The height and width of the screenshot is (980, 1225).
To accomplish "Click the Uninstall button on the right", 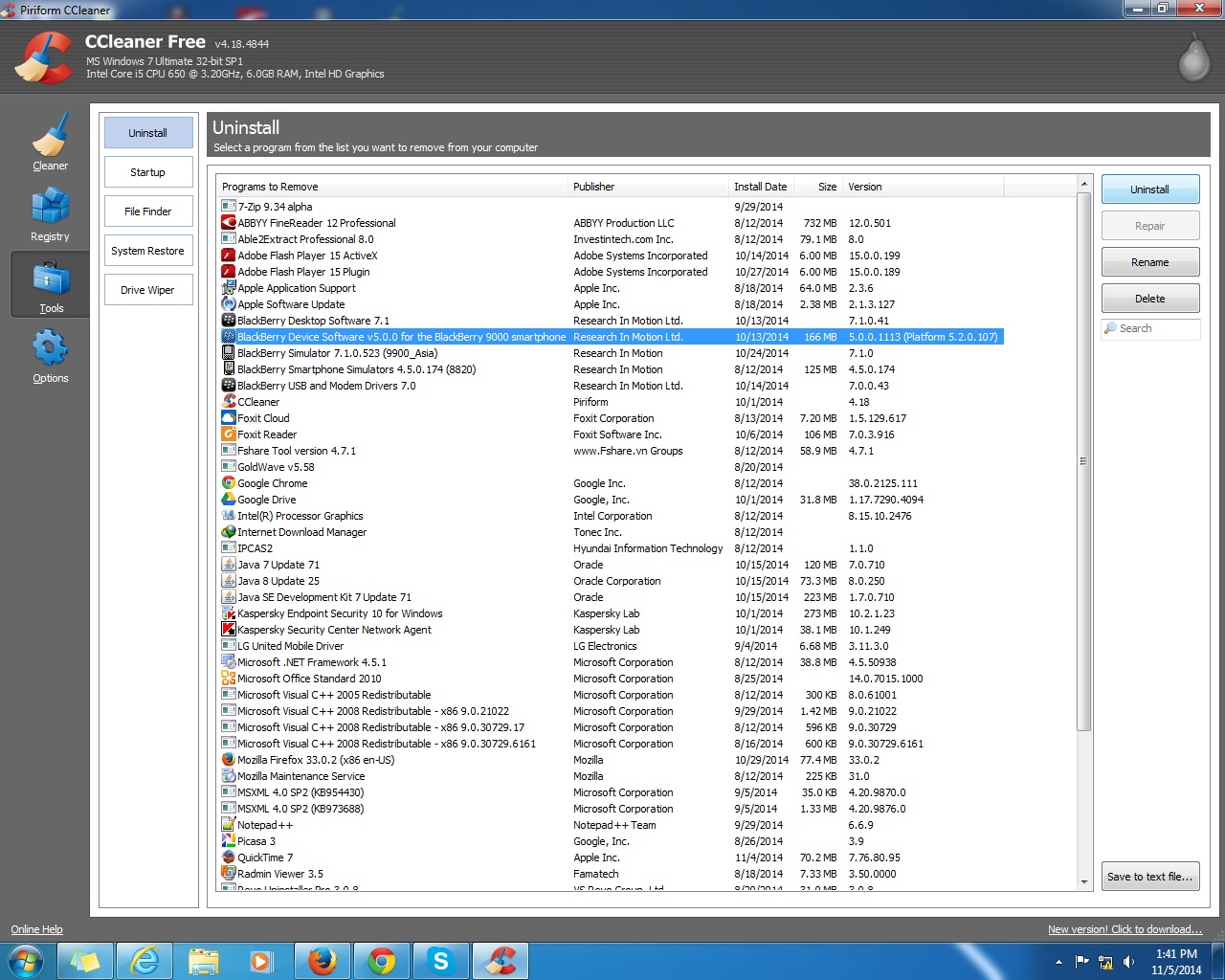I will (x=1149, y=189).
